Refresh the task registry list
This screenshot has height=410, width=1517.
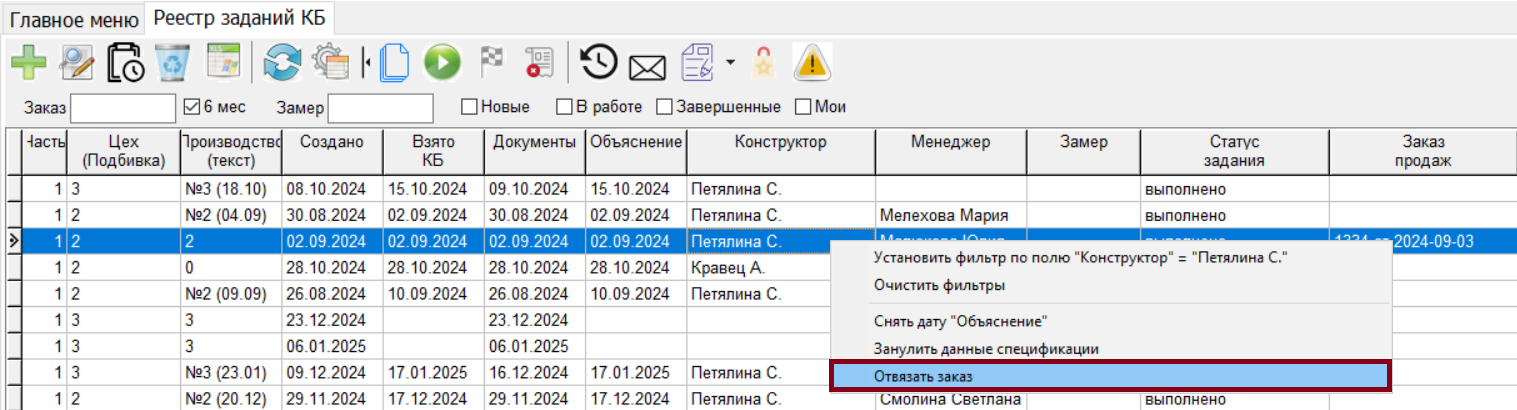(x=282, y=64)
